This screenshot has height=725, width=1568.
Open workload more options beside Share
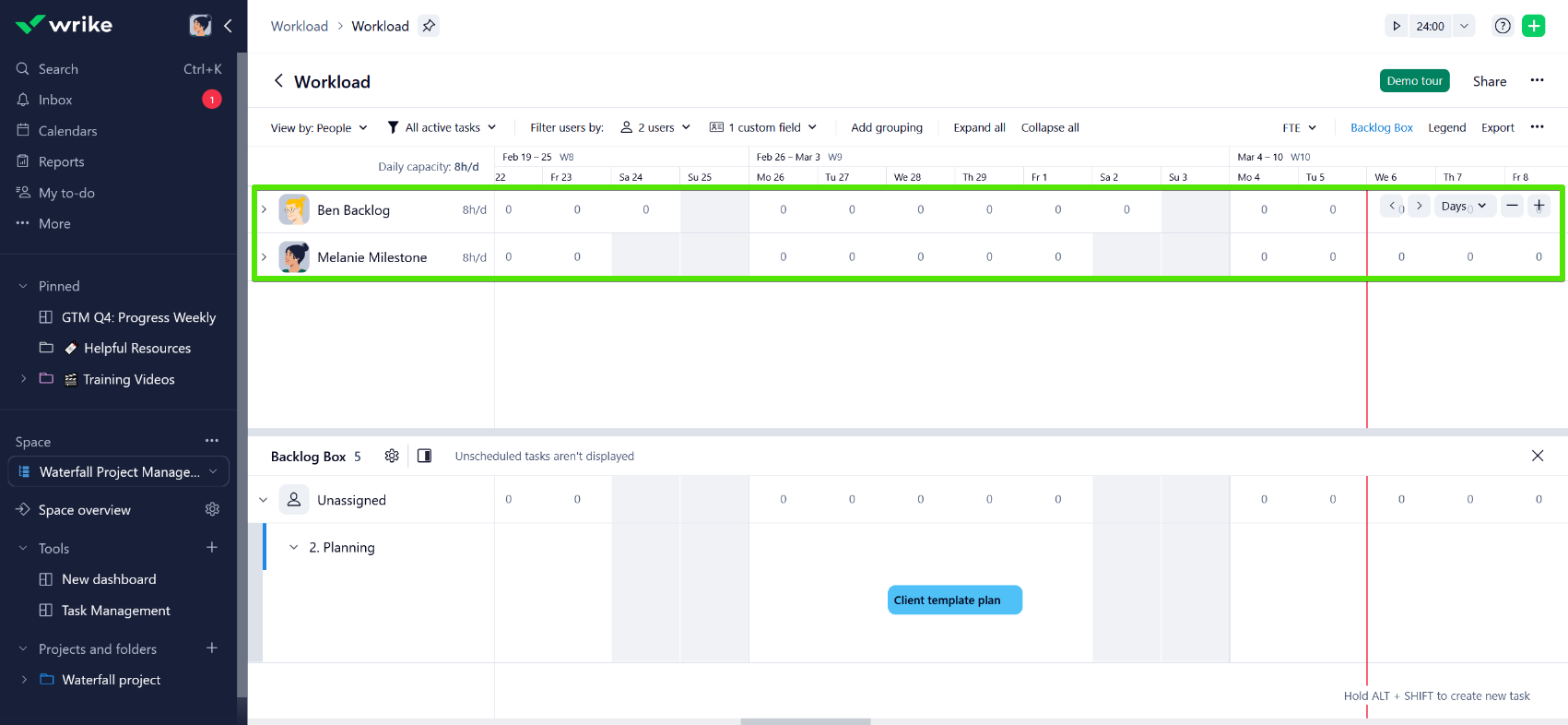point(1537,80)
